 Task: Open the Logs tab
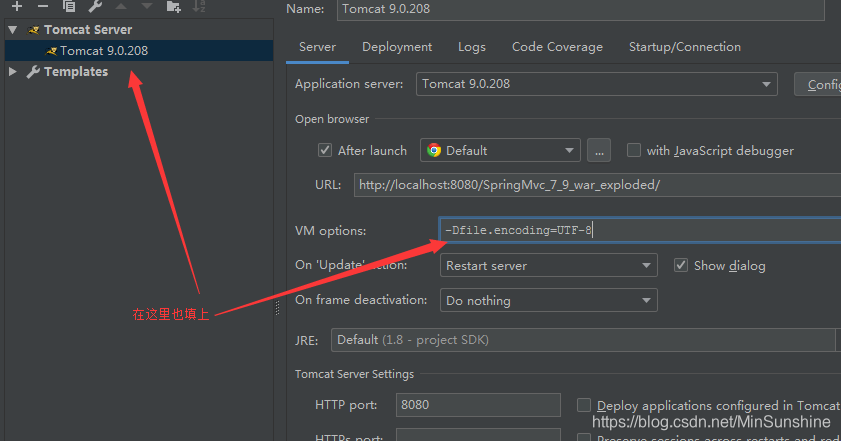coord(472,47)
